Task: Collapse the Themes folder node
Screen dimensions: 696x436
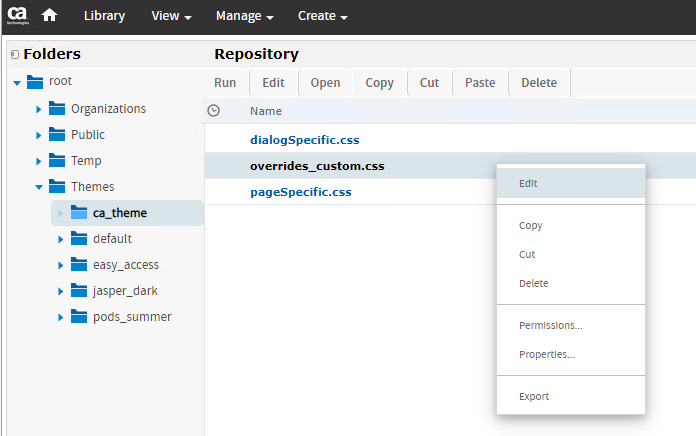Action: tap(38, 187)
